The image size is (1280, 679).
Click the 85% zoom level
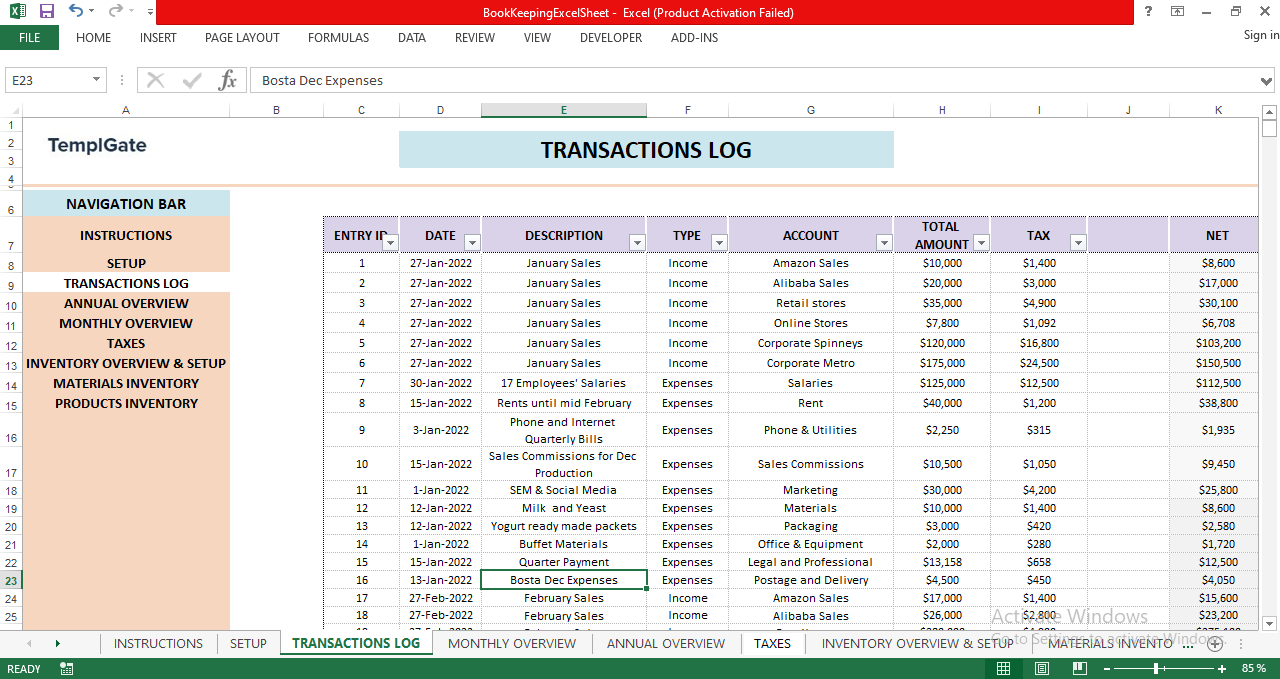pyautogui.click(x=1253, y=668)
